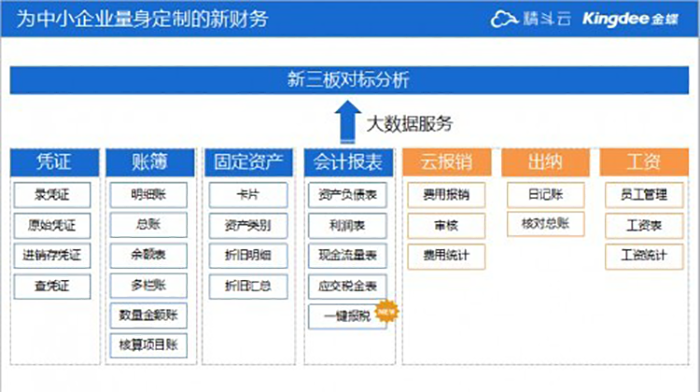The image size is (700, 392).
Task: Open 费用统计 entry
Action: point(446,256)
